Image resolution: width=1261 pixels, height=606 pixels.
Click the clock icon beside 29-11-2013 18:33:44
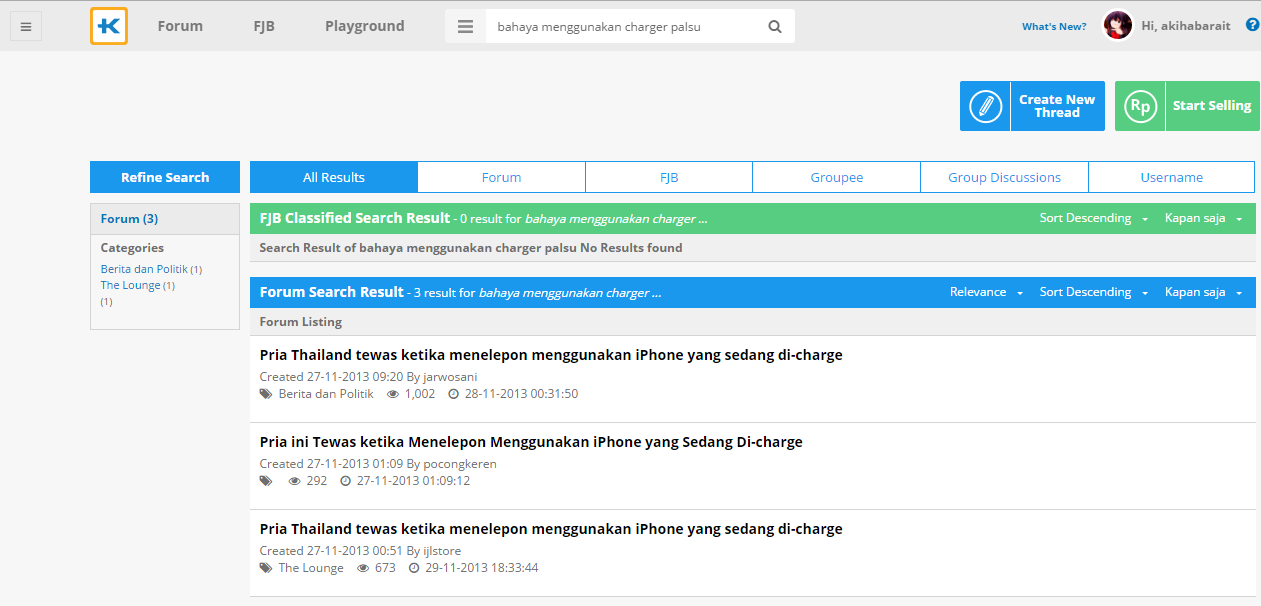click(415, 568)
